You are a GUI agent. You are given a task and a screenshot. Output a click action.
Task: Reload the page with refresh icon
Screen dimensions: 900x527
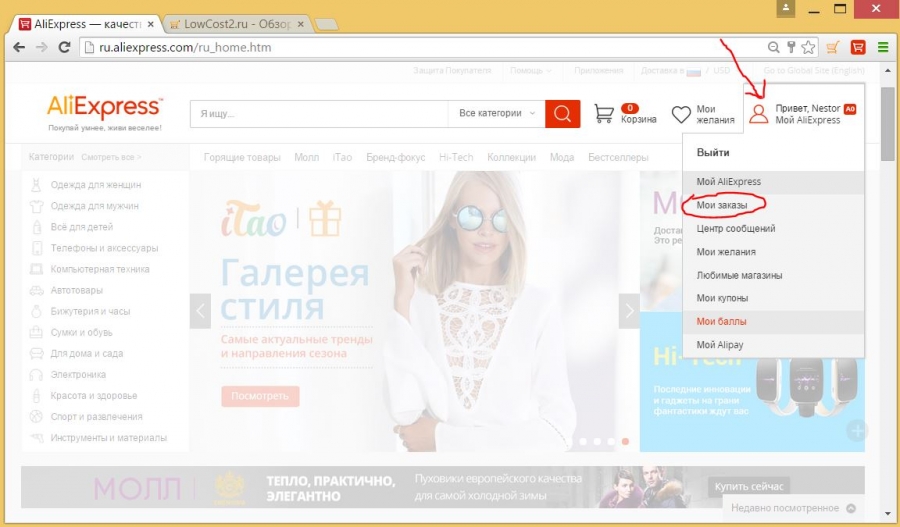pos(64,47)
